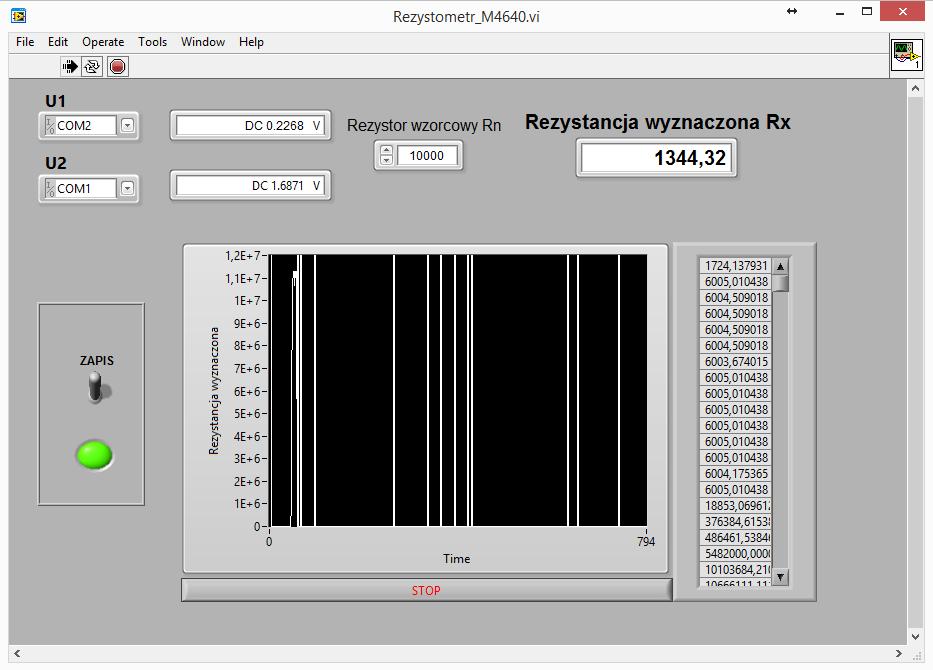Click the chart Y-axis maximum 1,2E+7

[x=243, y=256]
